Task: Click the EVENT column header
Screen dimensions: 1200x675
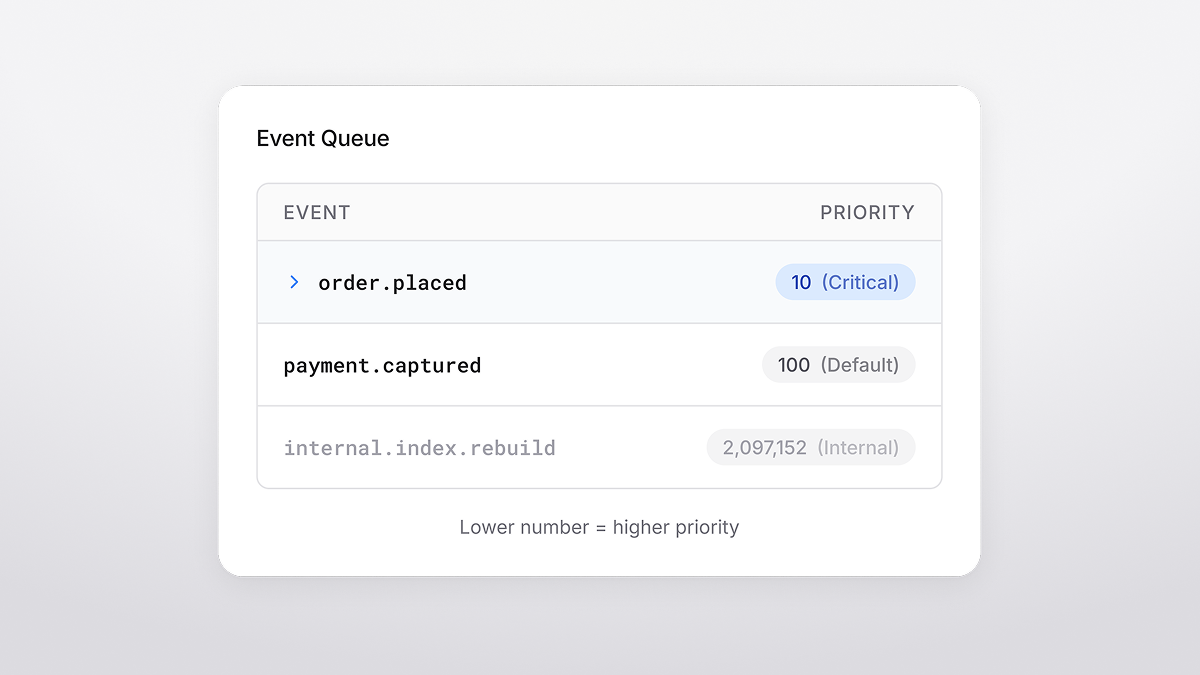Action: click(316, 212)
